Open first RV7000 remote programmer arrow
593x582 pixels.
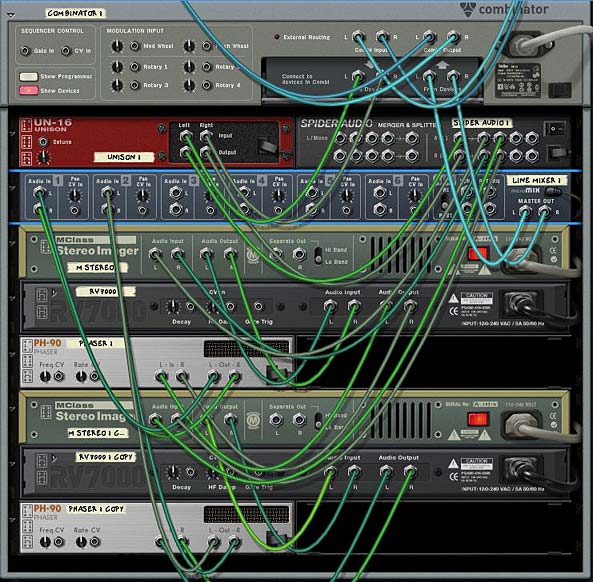[x=54, y=293]
